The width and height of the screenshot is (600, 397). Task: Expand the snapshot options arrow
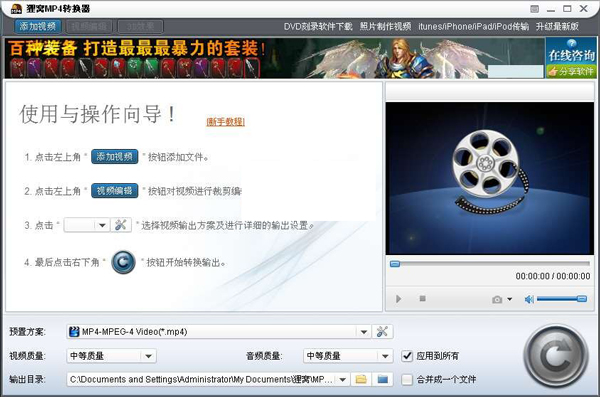[510, 299]
